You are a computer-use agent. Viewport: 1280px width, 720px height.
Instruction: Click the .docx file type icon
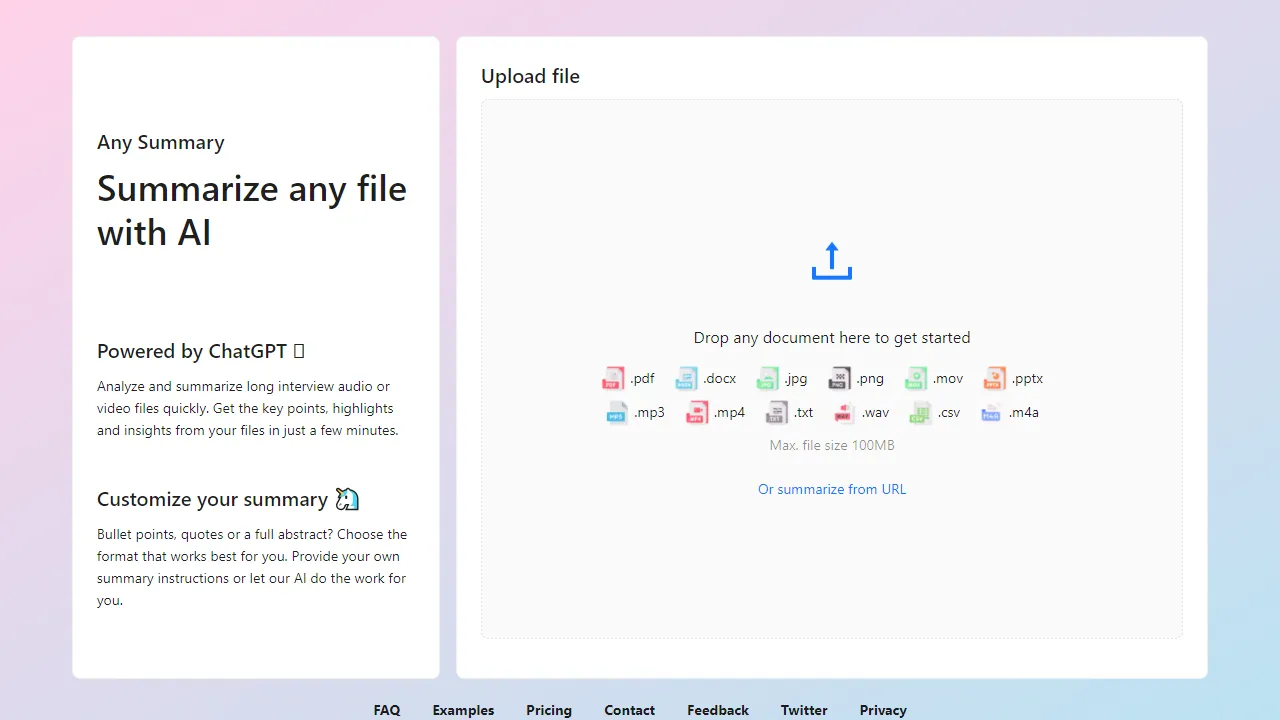point(686,378)
